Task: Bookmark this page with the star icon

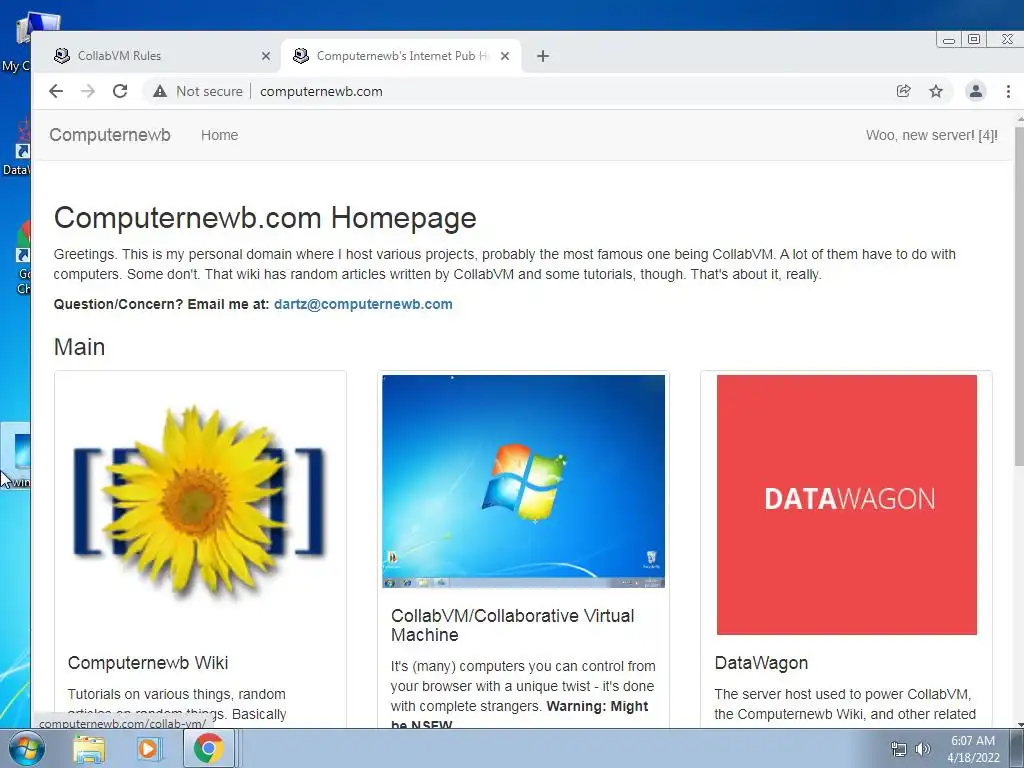Action: 936,91
